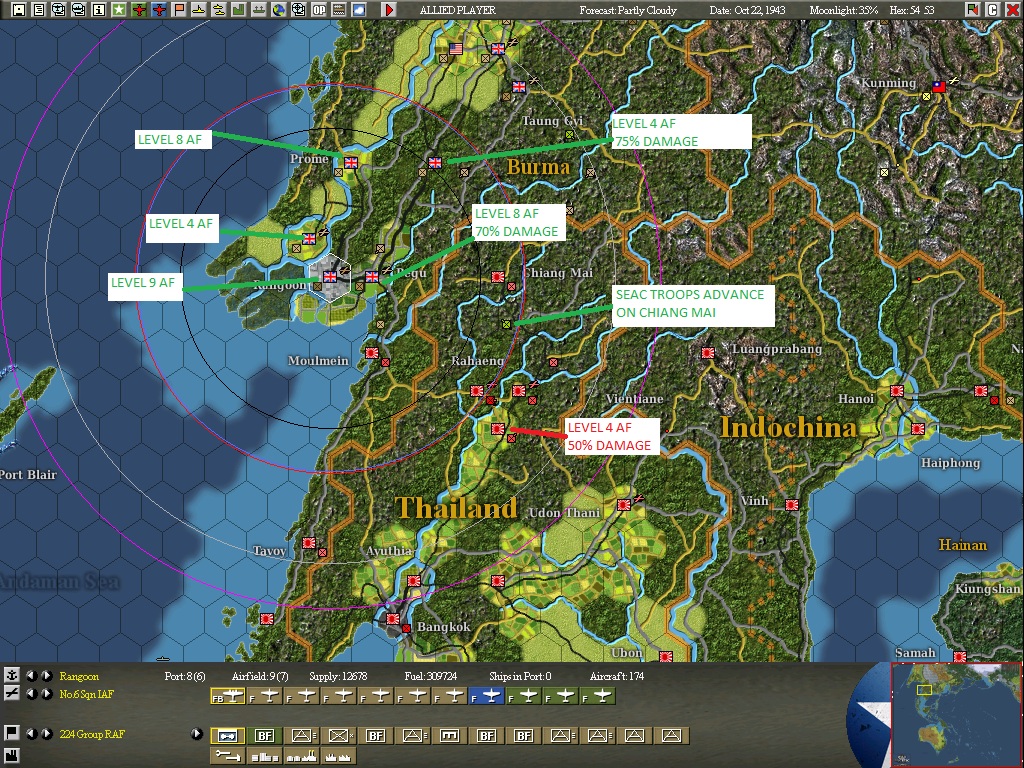Viewport: 1024px width, 768px height.
Task: Select the engineer 'm' symbol unit icon
Action: point(449,736)
